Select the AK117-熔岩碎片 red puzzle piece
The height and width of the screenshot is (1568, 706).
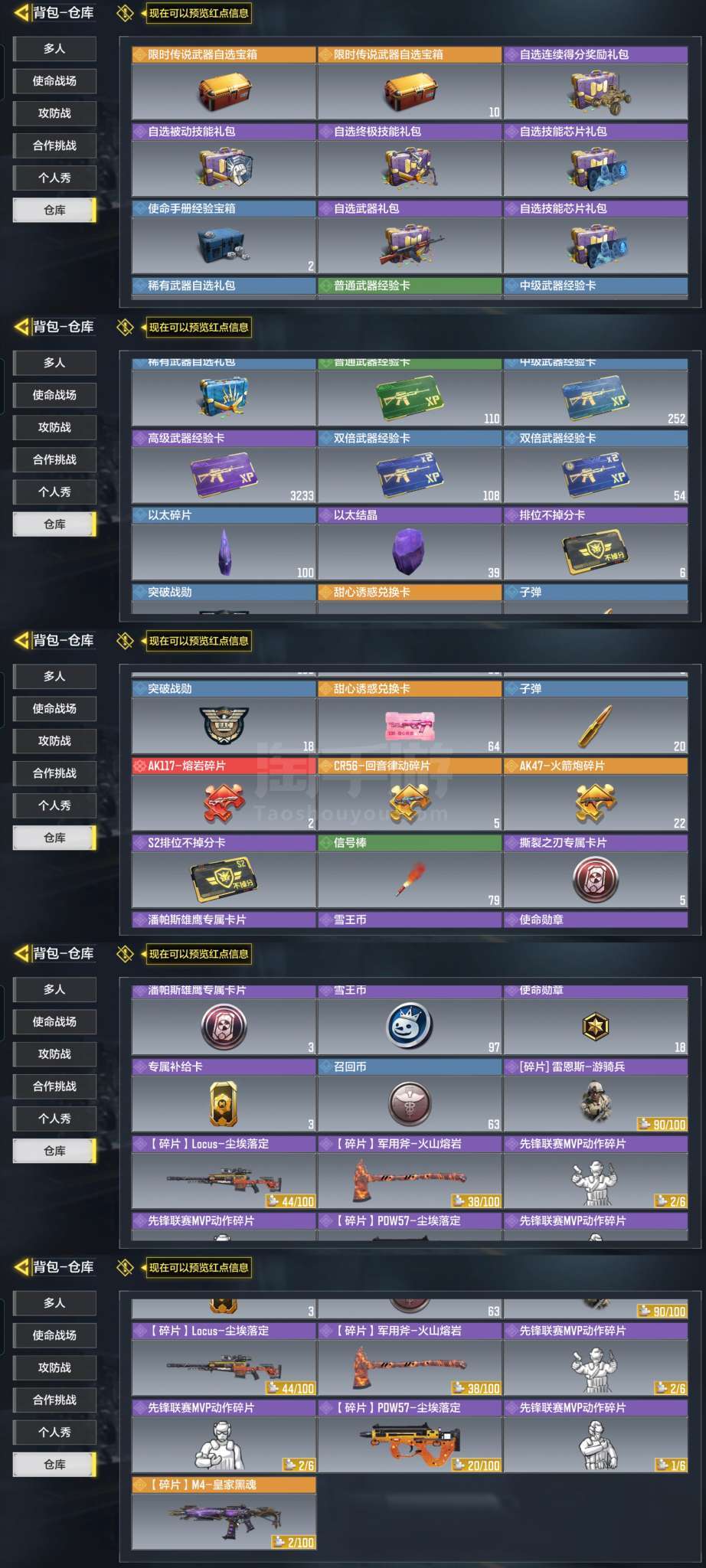coord(224,802)
